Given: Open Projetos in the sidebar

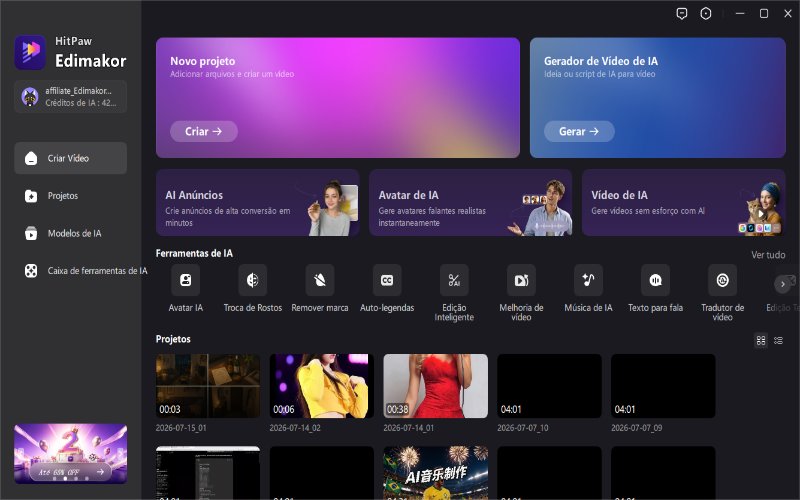Looking at the screenshot, I should point(70,195).
